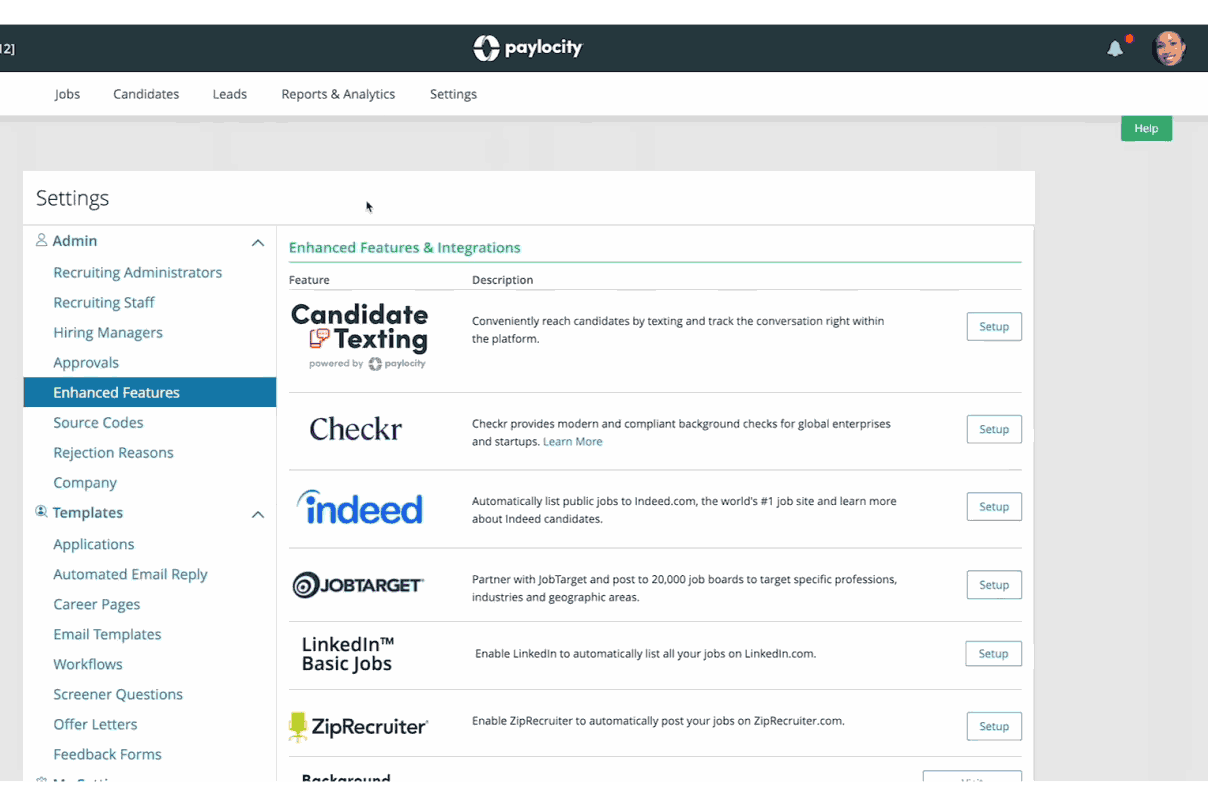Click the LinkedIn Basic Jobs label

pyautogui.click(x=348, y=654)
